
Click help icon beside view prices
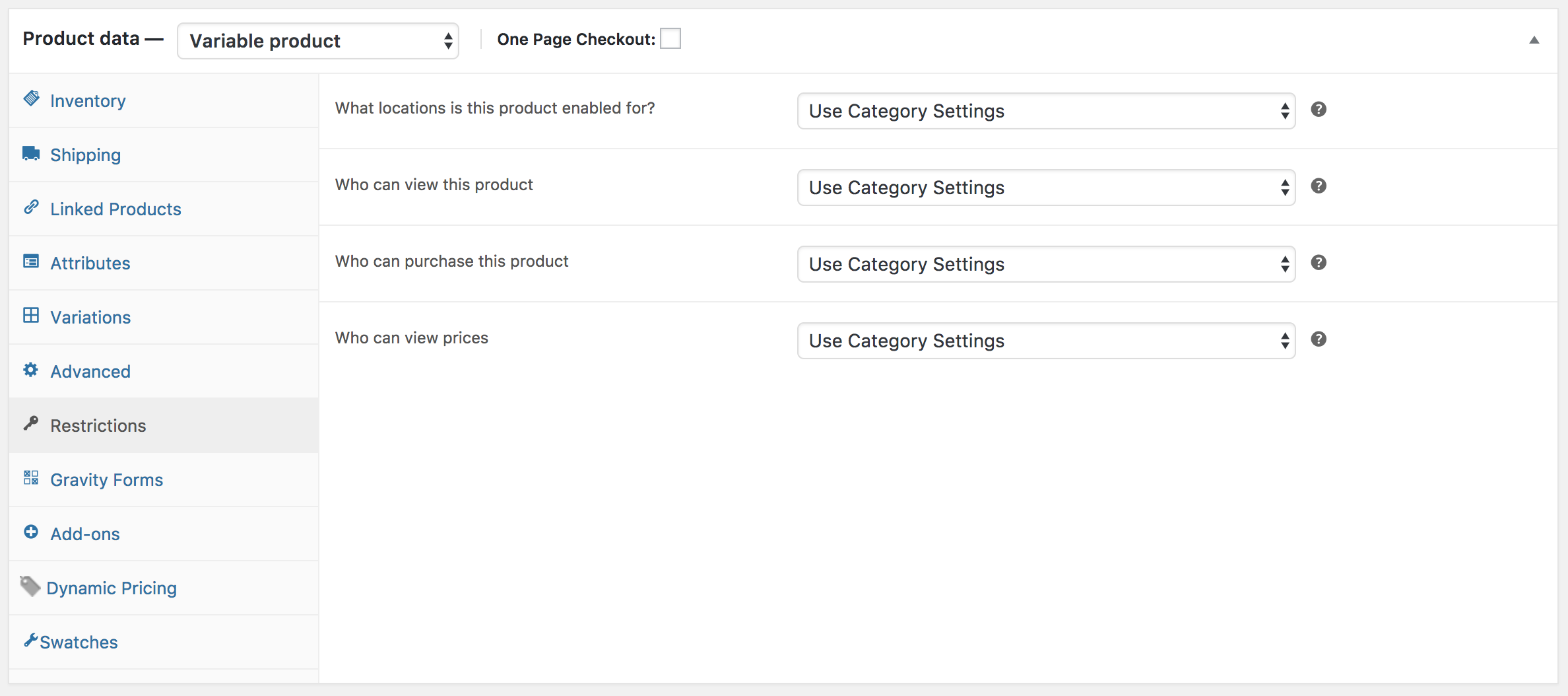(1319, 339)
